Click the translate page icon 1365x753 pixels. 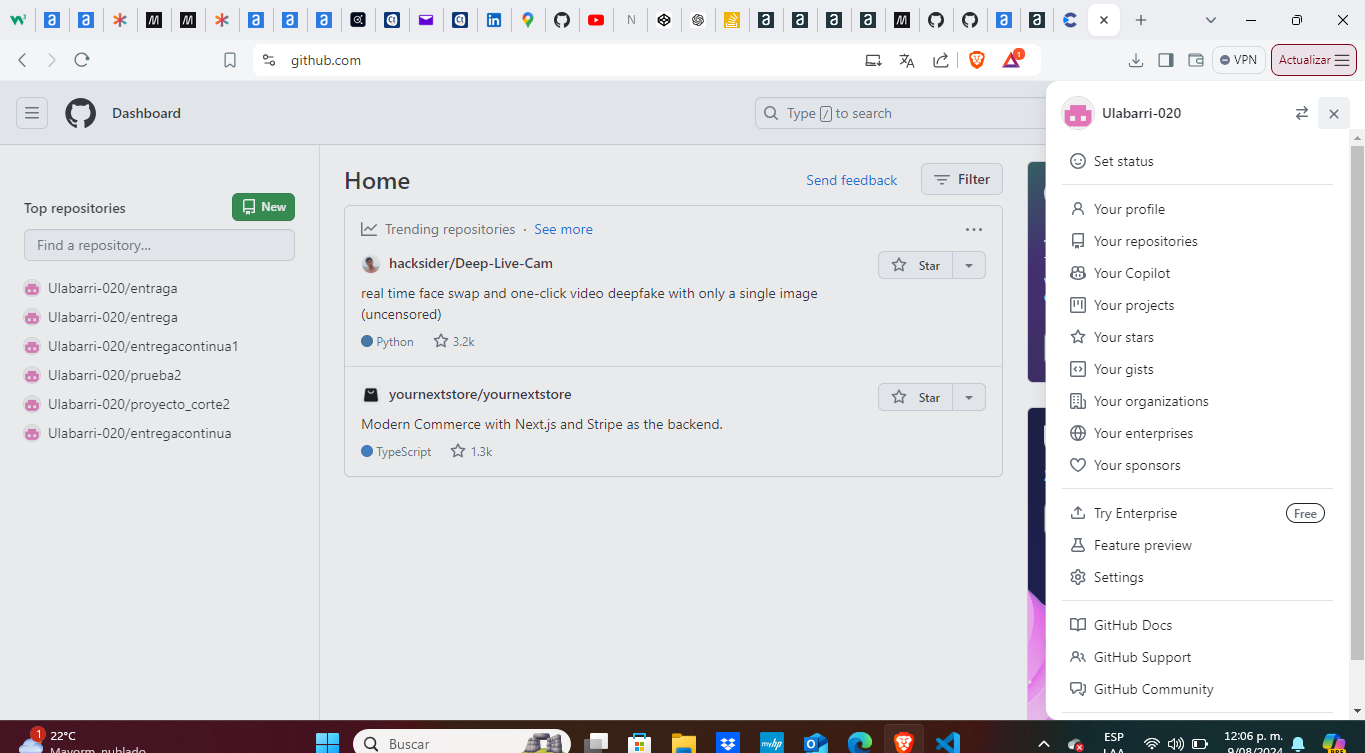click(x=907, y=60)
